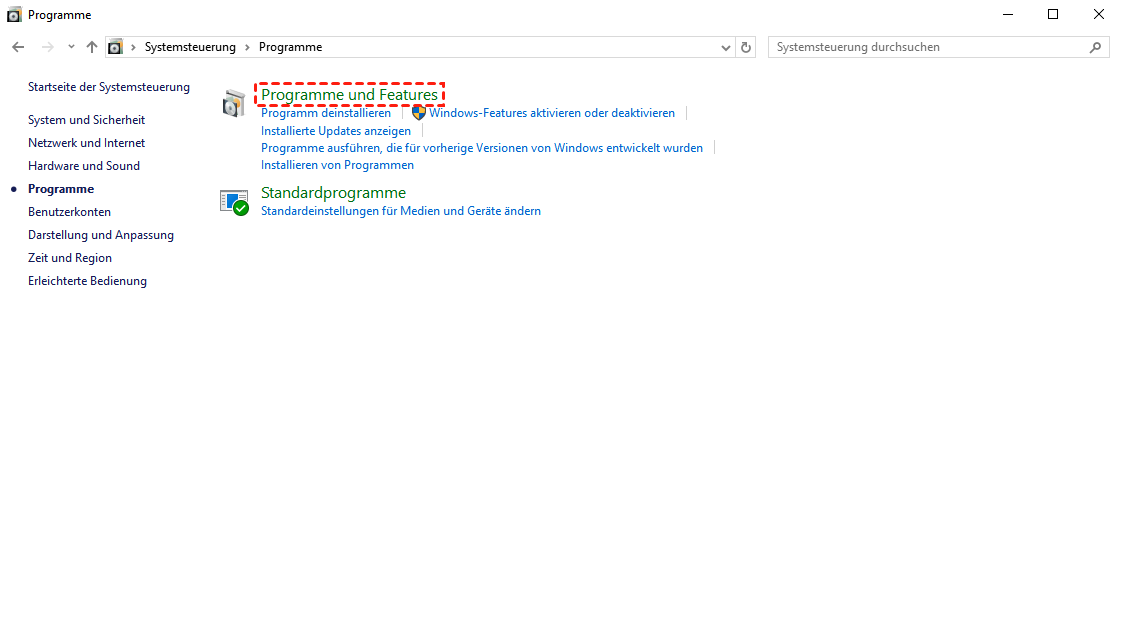Open Startseite der Systemsteuerung
The width and height of the screenshot is (1121, 629).
(109, 87)
